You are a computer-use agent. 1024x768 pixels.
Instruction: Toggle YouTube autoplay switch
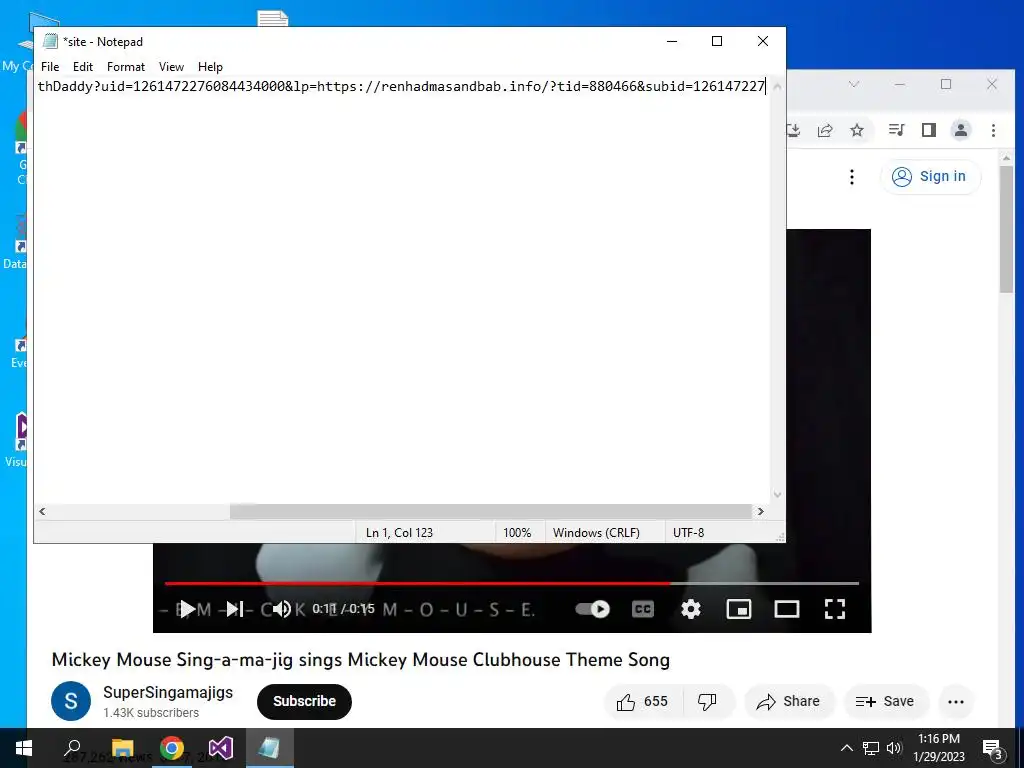click(x=592, y=609)
